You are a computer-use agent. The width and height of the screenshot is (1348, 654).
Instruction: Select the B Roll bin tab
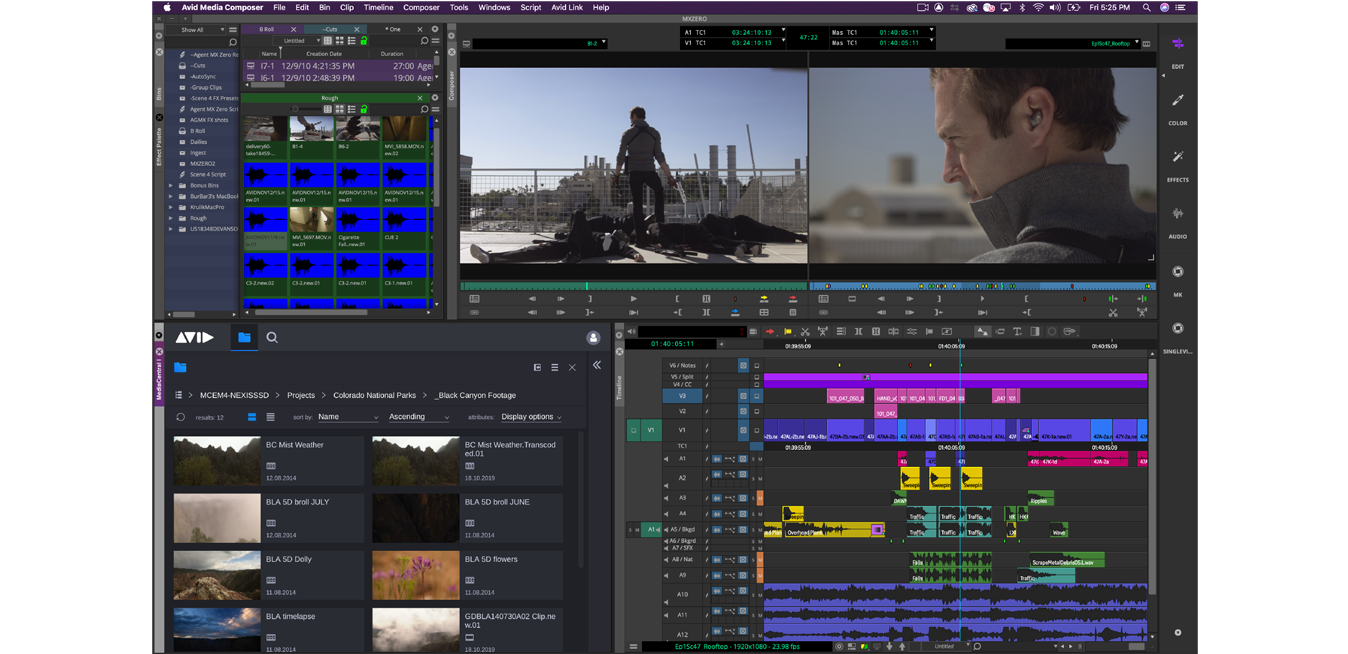point(267,30)
